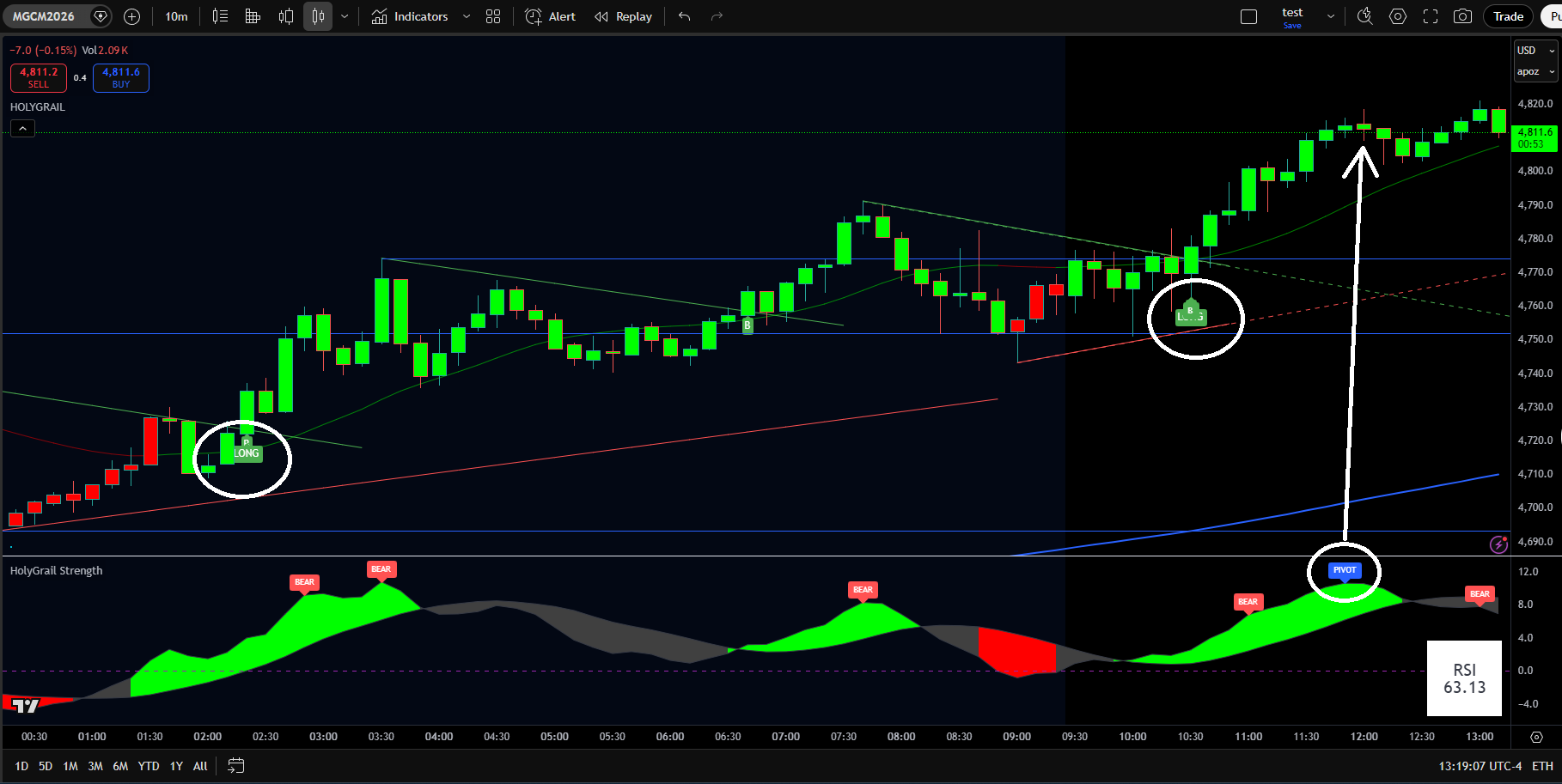Create a new Alert
Image resolution: width=1562 pixels, height=784 pixels.
tap(550, 16)
